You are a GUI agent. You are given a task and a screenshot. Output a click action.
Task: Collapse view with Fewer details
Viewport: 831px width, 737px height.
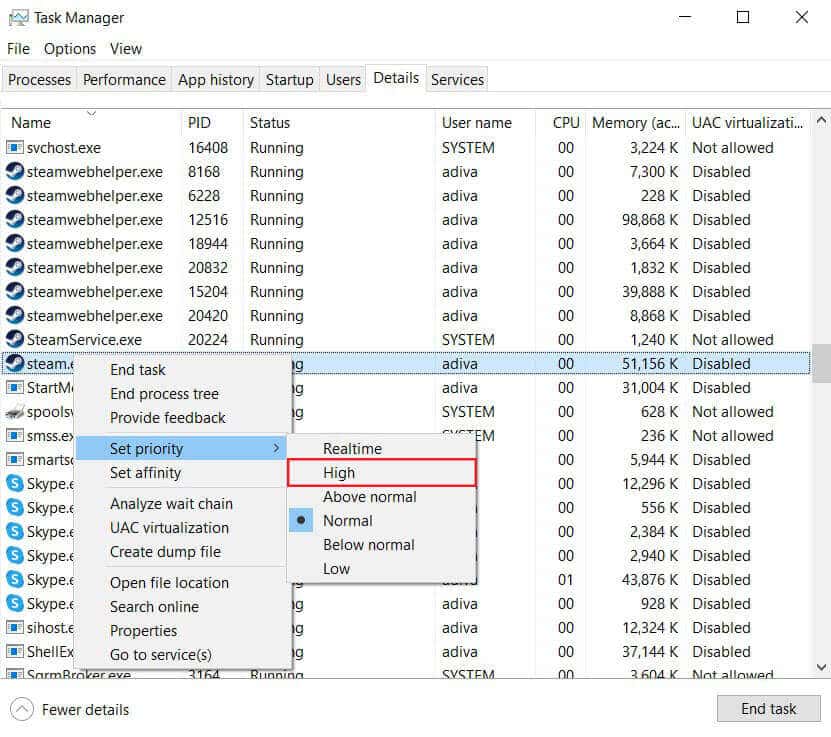[69, 709]
